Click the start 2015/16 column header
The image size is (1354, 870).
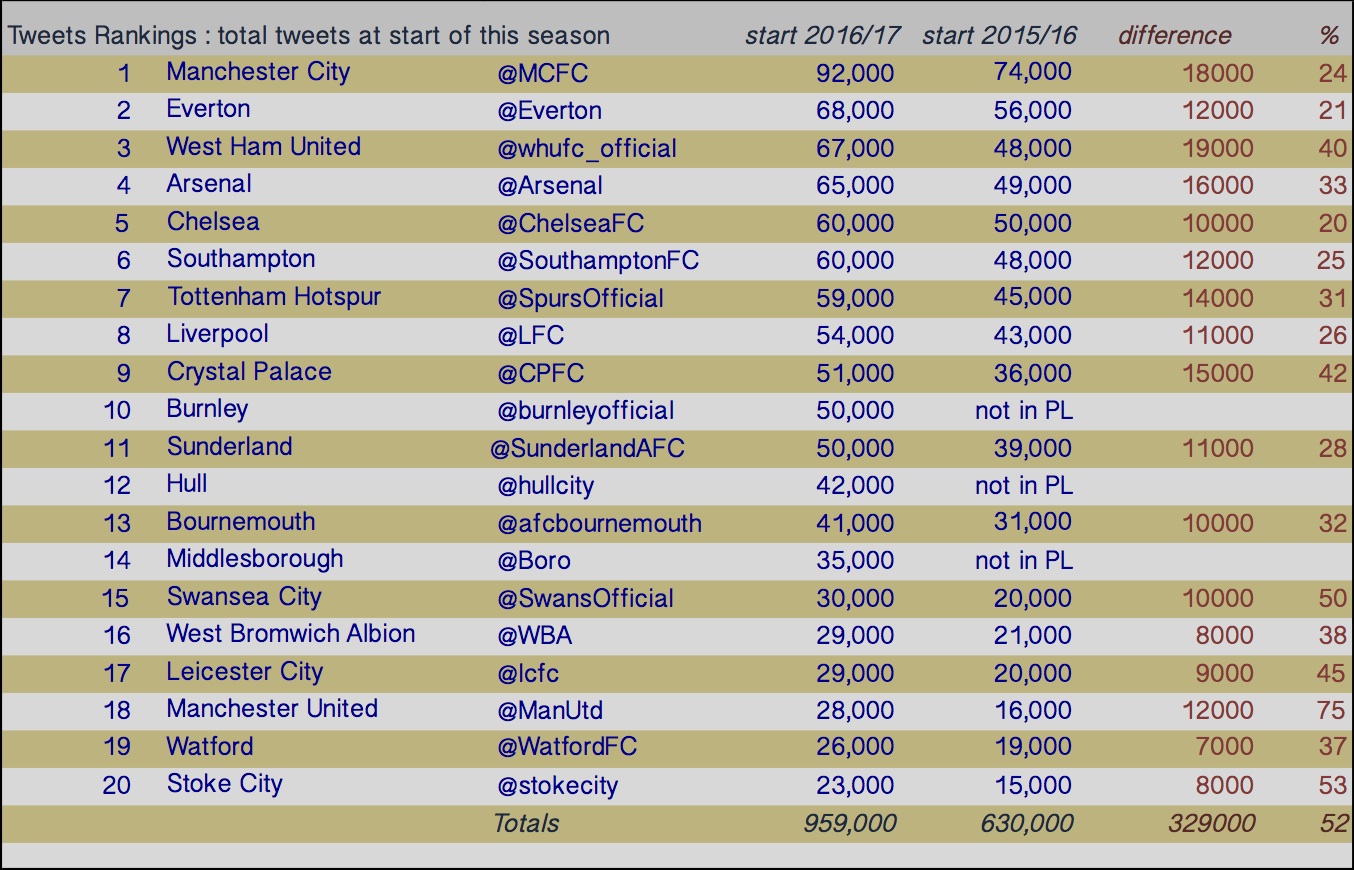pos(1000,35)
